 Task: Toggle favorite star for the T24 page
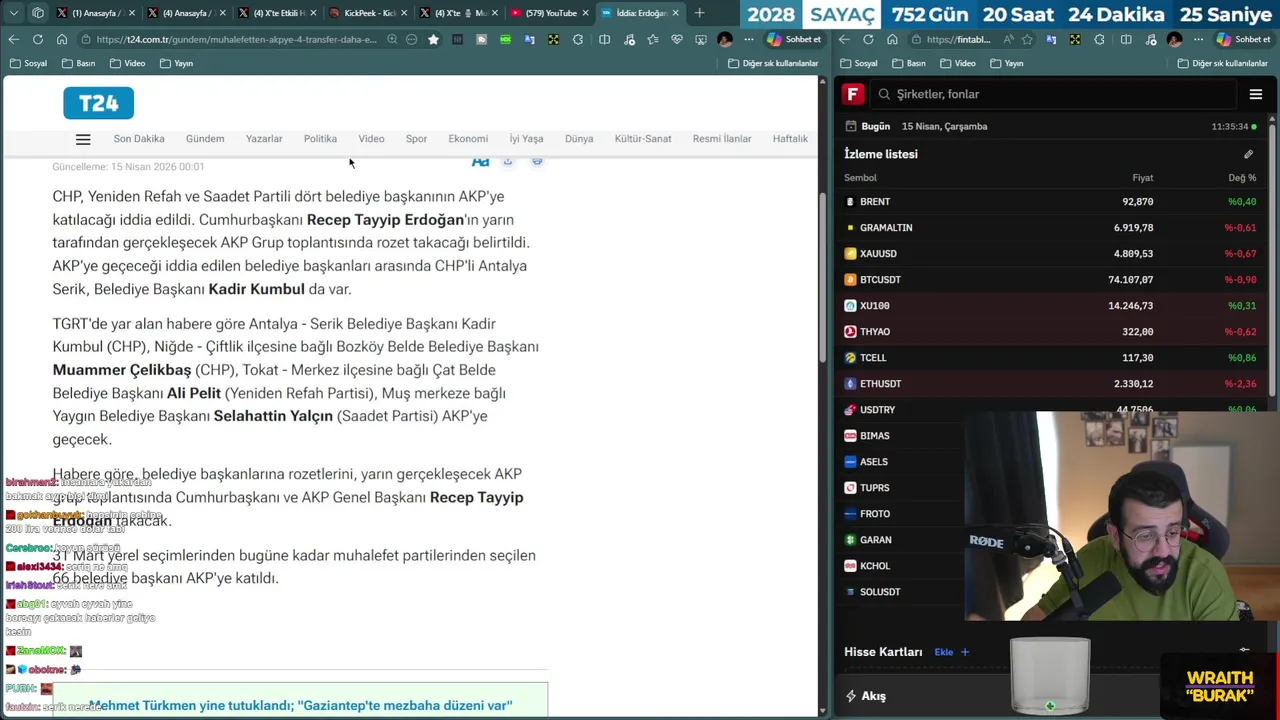tap(433, 39)
